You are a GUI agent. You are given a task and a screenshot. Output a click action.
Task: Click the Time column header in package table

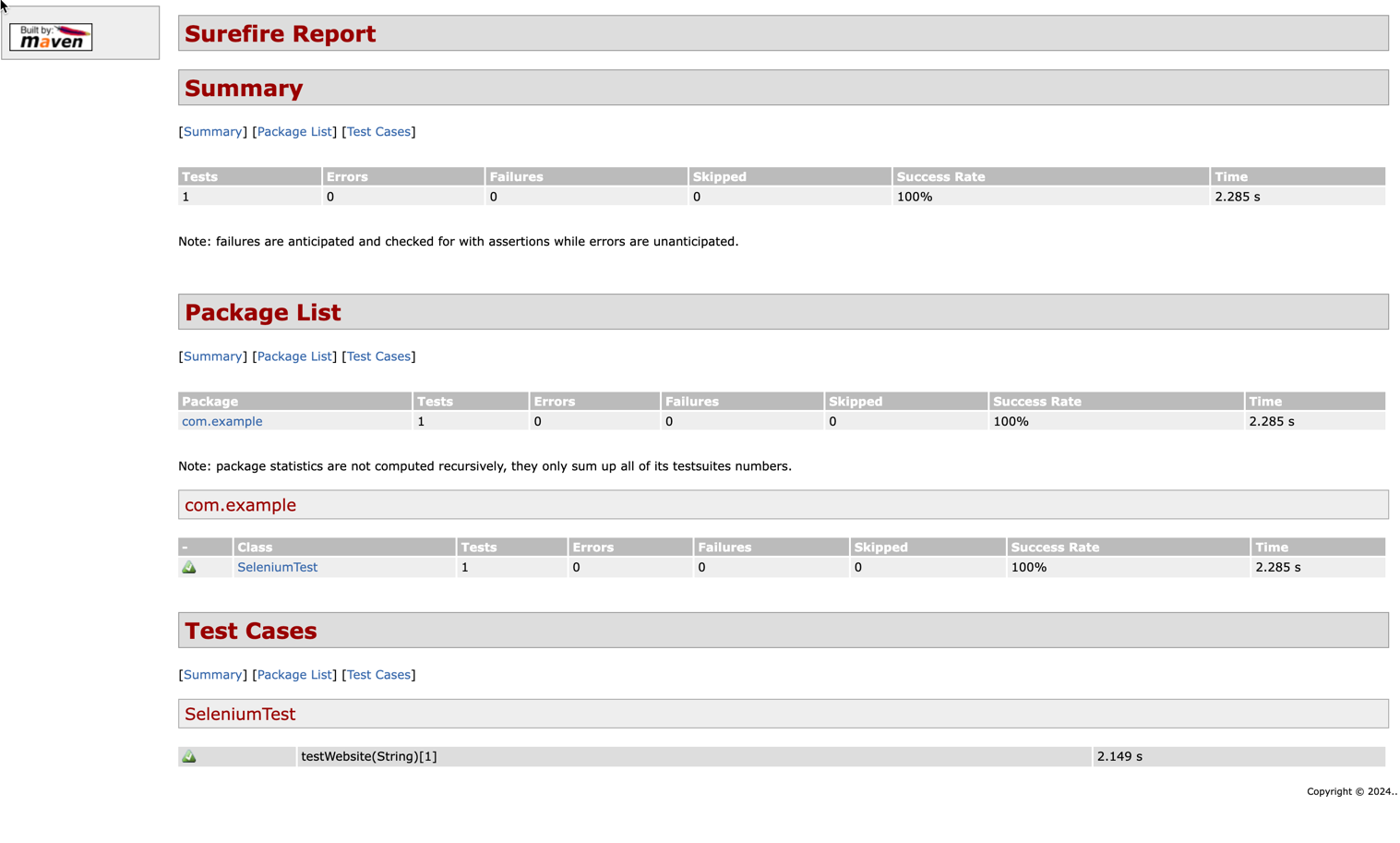[x=1264, y=401]
